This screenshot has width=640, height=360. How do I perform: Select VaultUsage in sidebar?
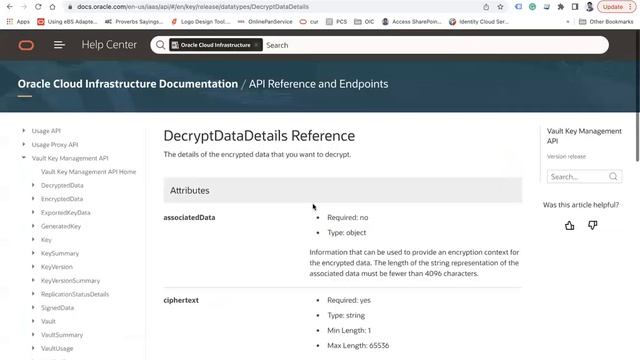pyautogui.click(x=57, y=349)
